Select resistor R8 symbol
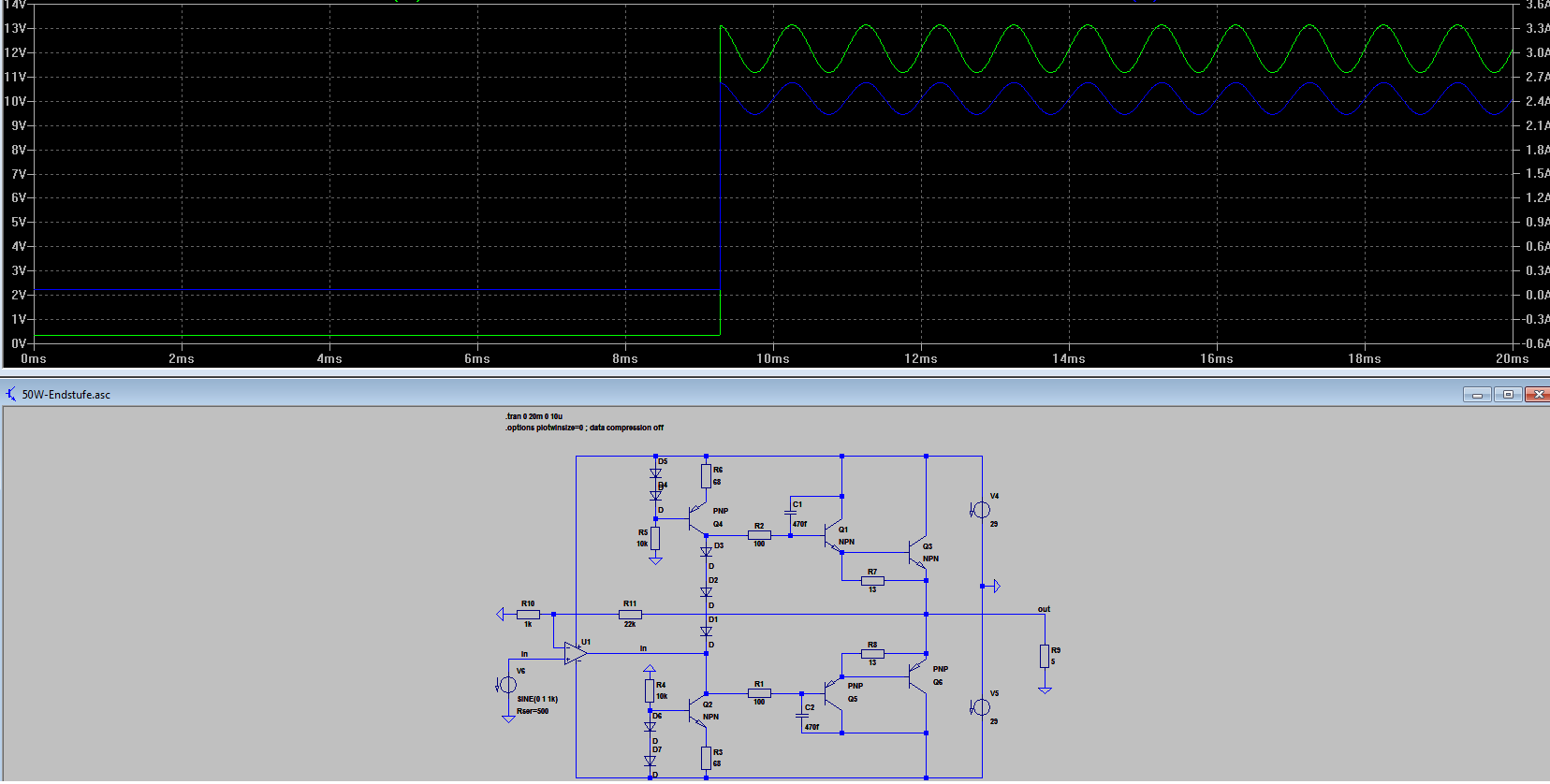 tap(872, 654)
